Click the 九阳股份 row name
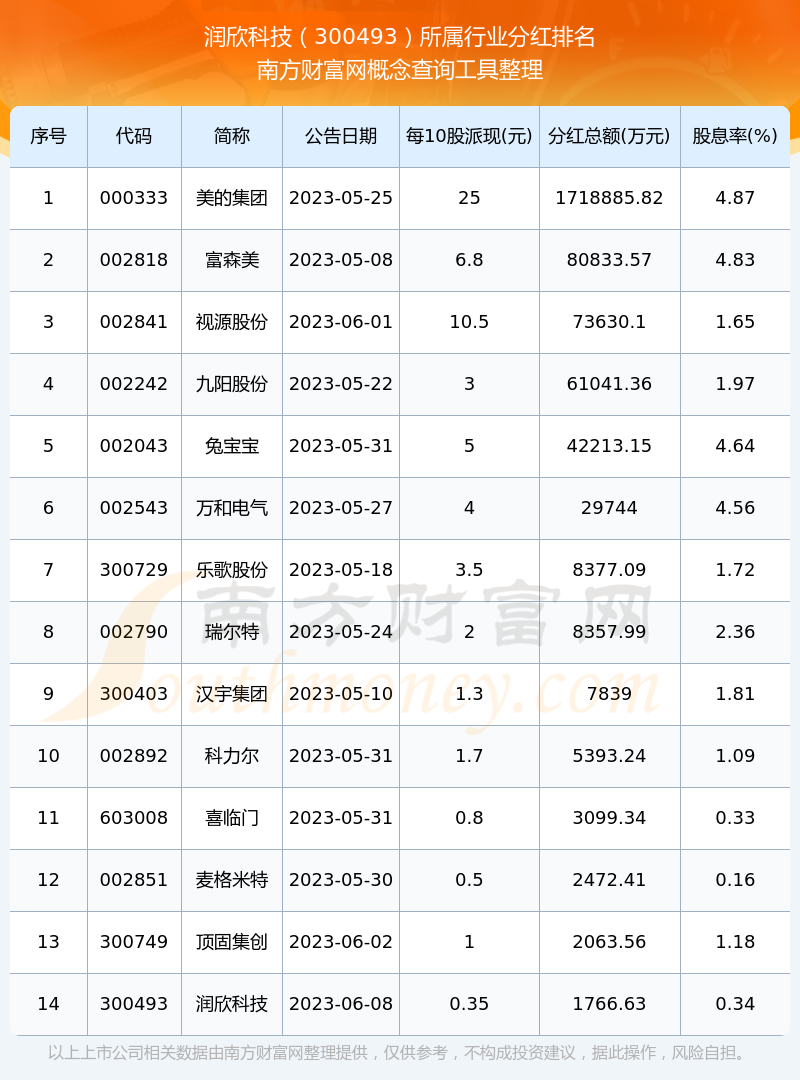 tap(231, 384)
